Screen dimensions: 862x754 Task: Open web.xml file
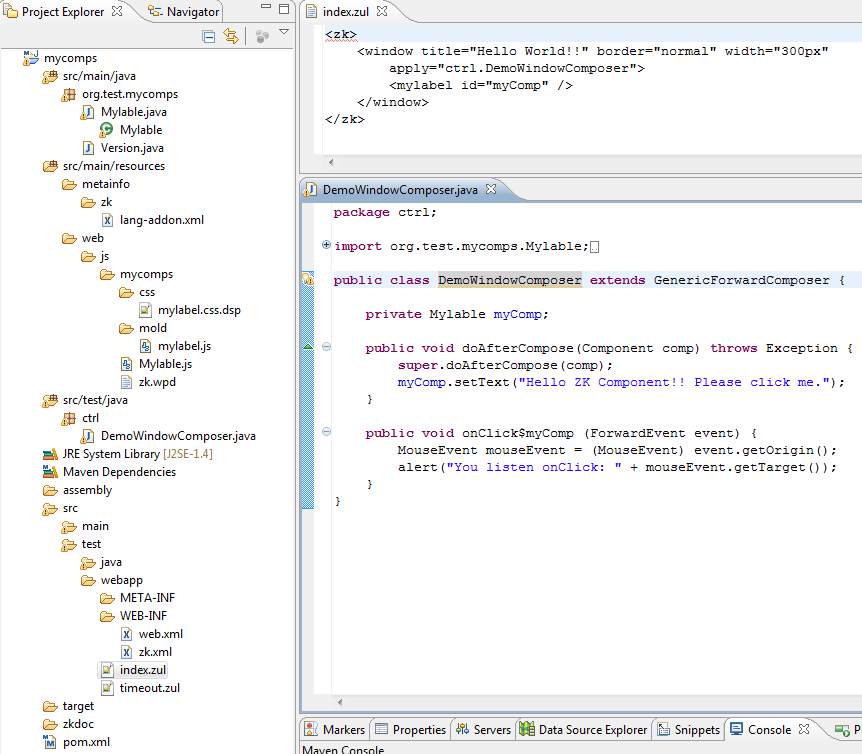click(161, 634)
